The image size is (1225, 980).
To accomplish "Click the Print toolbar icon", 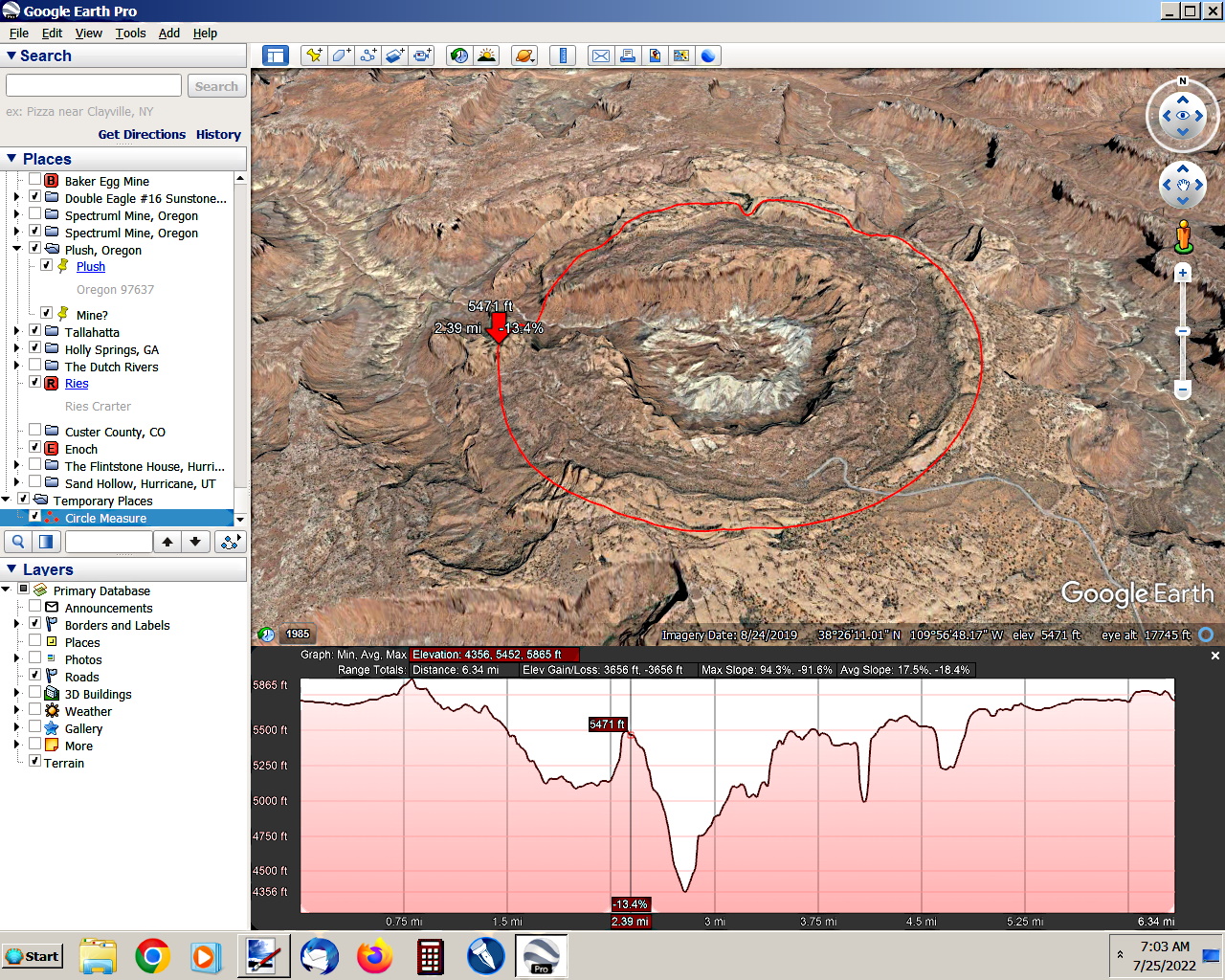I will point(628,56).
